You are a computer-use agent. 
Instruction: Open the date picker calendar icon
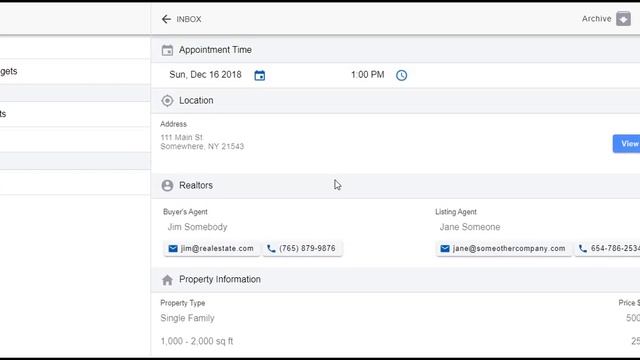[x=260, y=75]
